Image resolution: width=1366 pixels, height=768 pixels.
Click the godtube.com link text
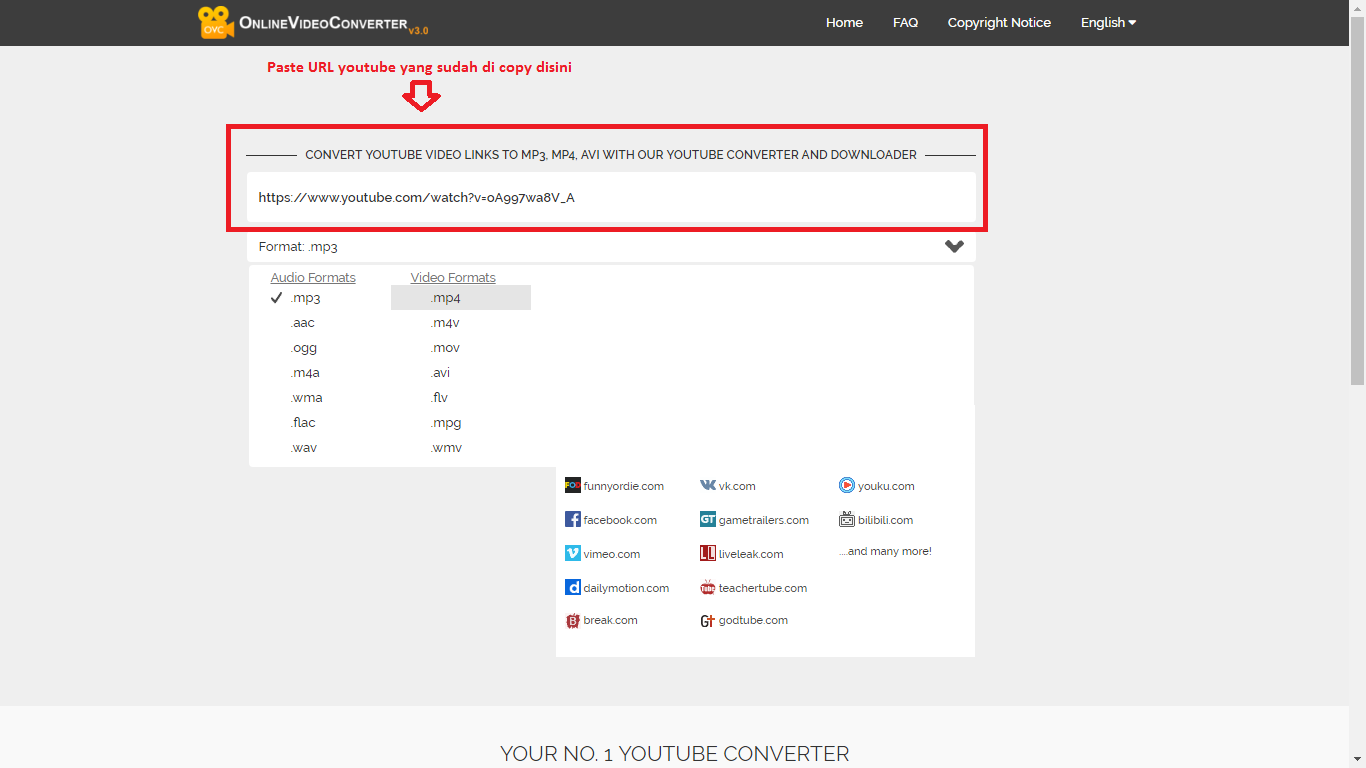[x=753, y=620]
